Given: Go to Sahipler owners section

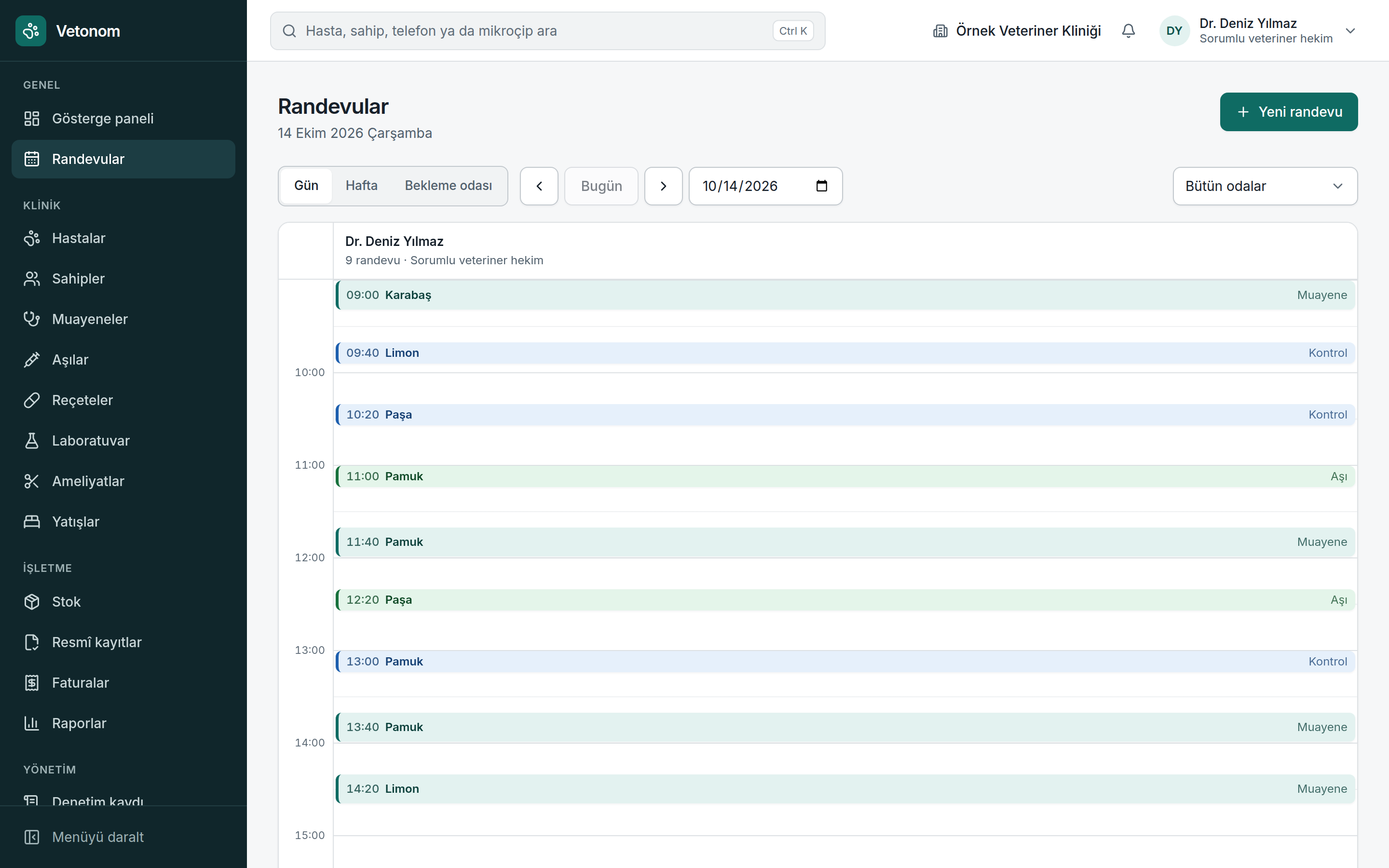Looking at the screenshot, I should [x=123, y=279].
